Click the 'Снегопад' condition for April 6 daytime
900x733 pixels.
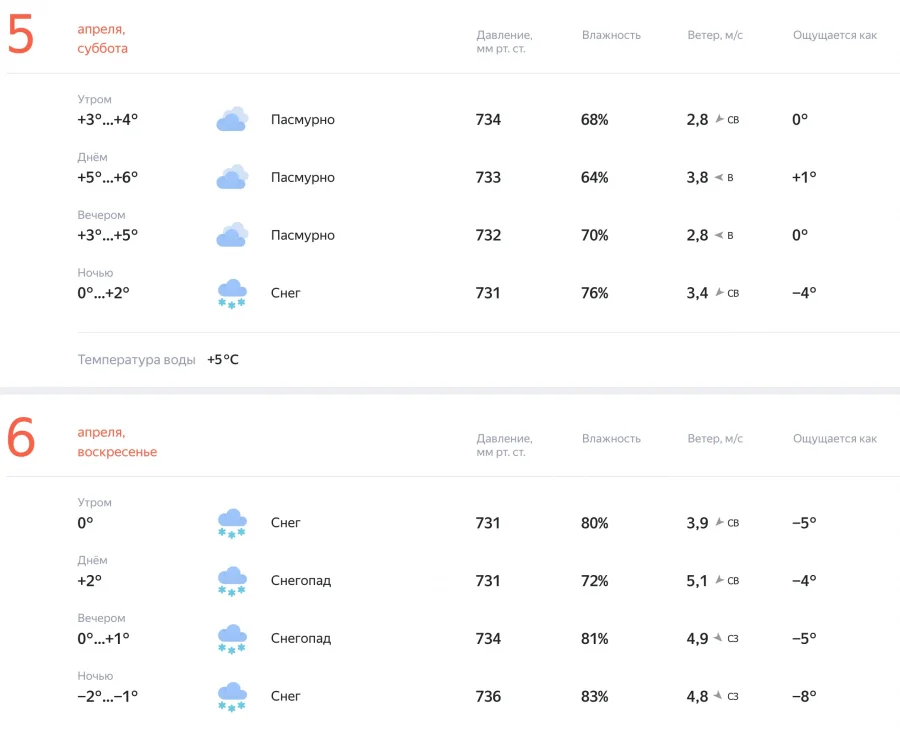click(x=301, y=581)
